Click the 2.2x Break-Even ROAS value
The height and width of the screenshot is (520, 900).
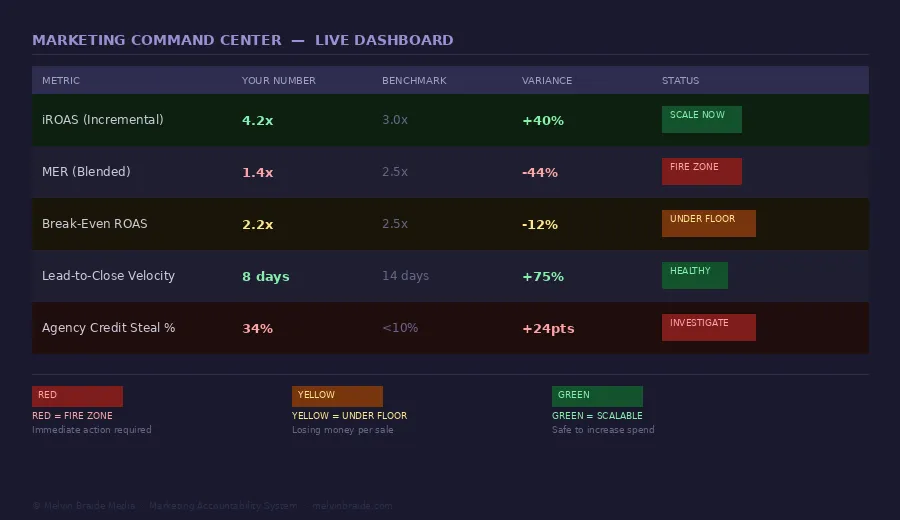(x=257, y=224)
